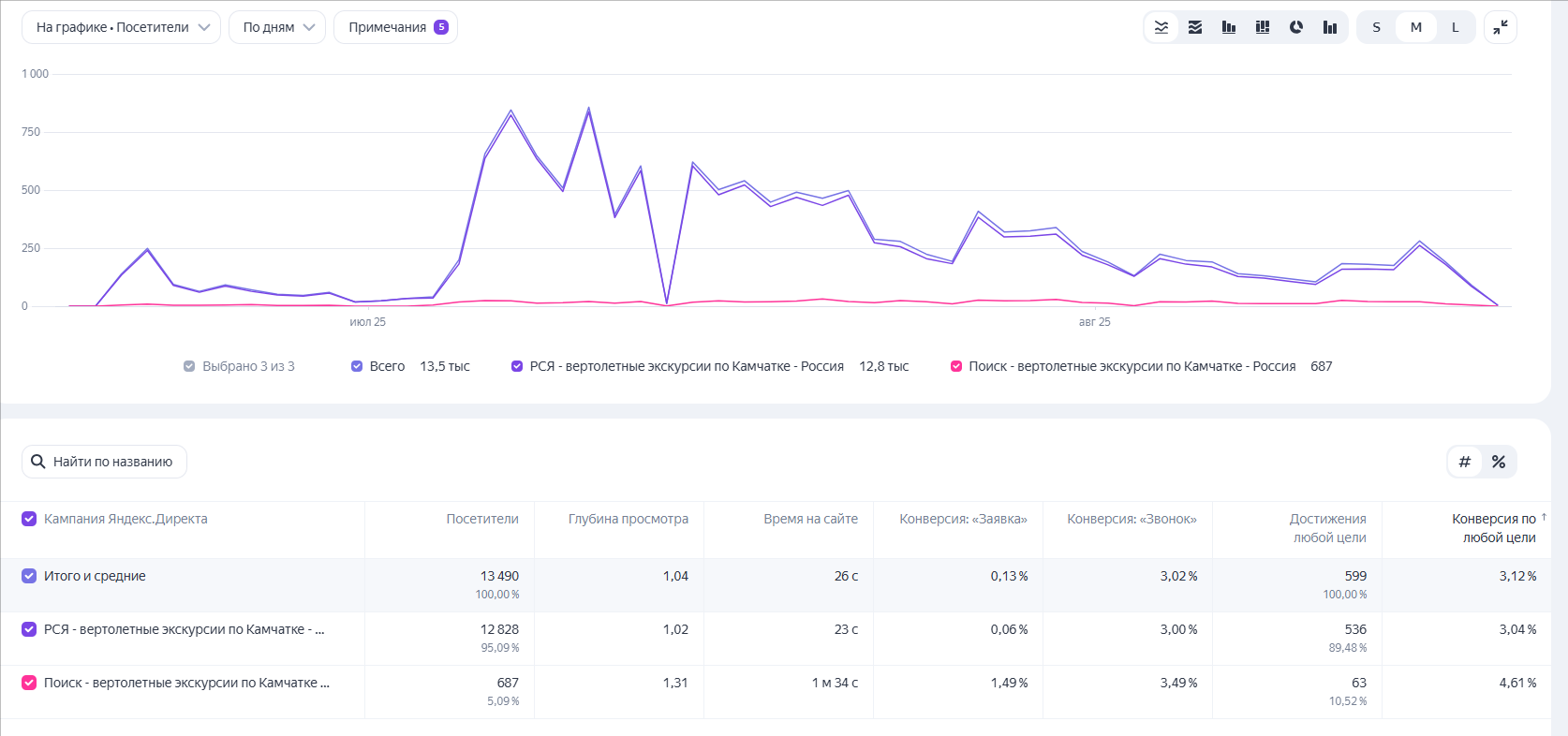Show values as percentages with % icon
The image size is (1568, 736).
point(1499,462)
